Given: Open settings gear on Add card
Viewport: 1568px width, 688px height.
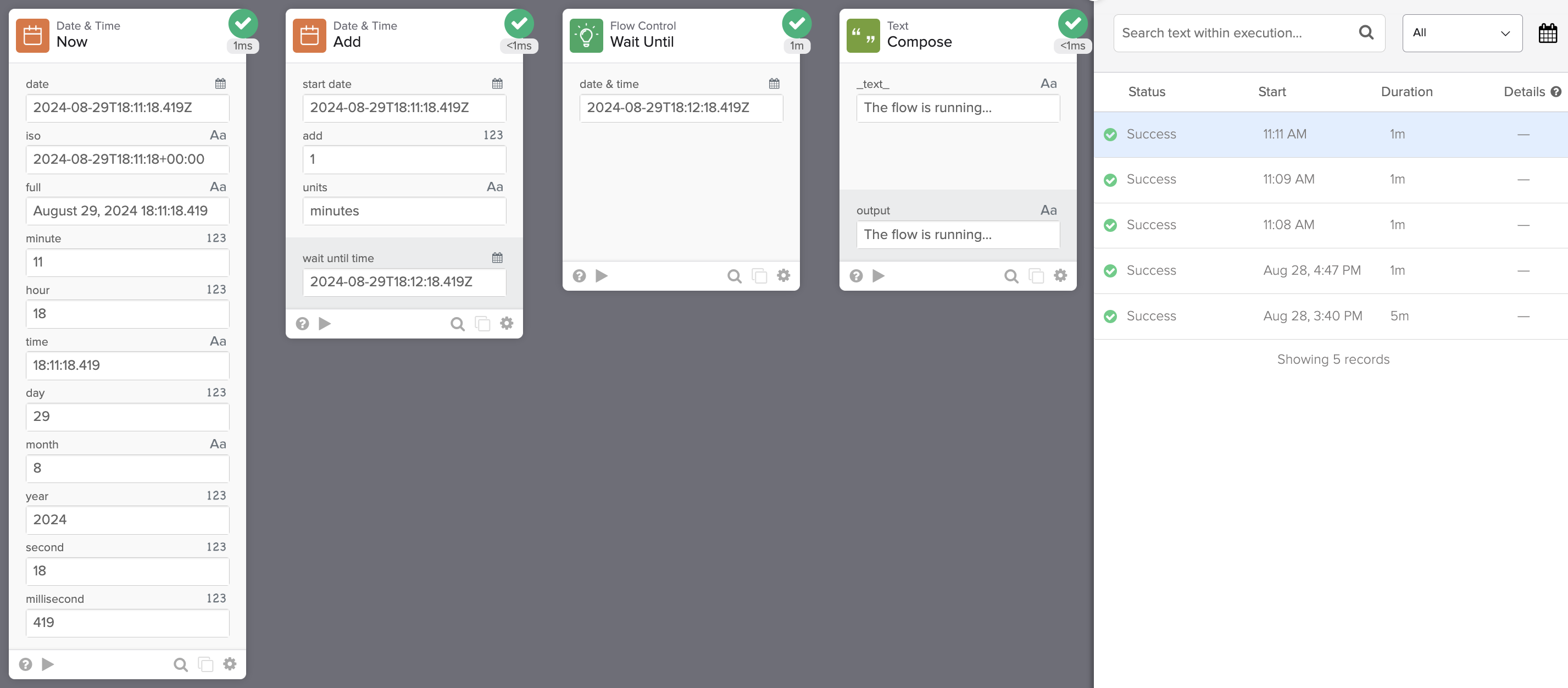Looking at the screenshot, I should pyautogui.click(x=507, y=323).
